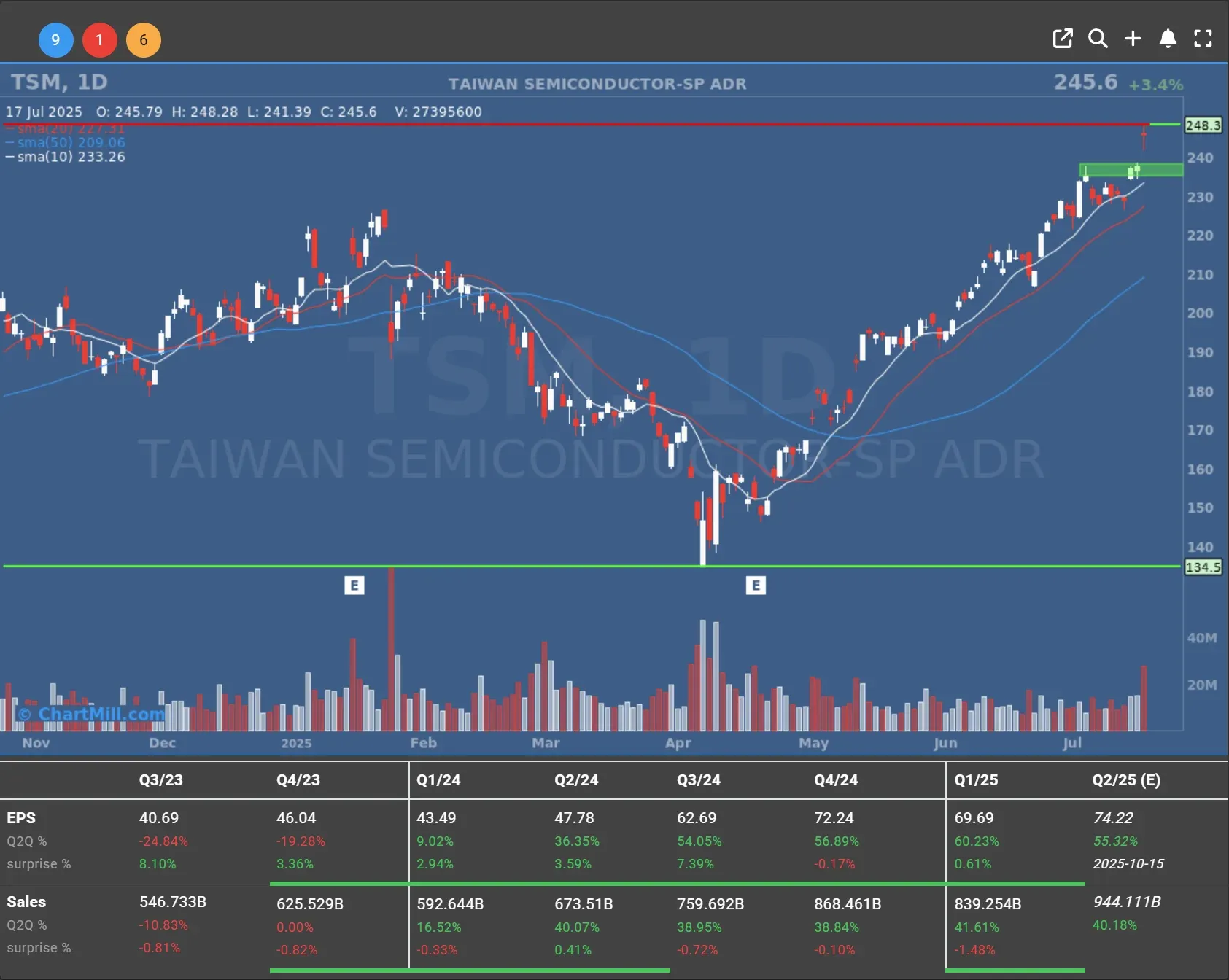Open the search magnifier icon
Viewport: 1229px width, 980px height.
(x=1098, y=39)
